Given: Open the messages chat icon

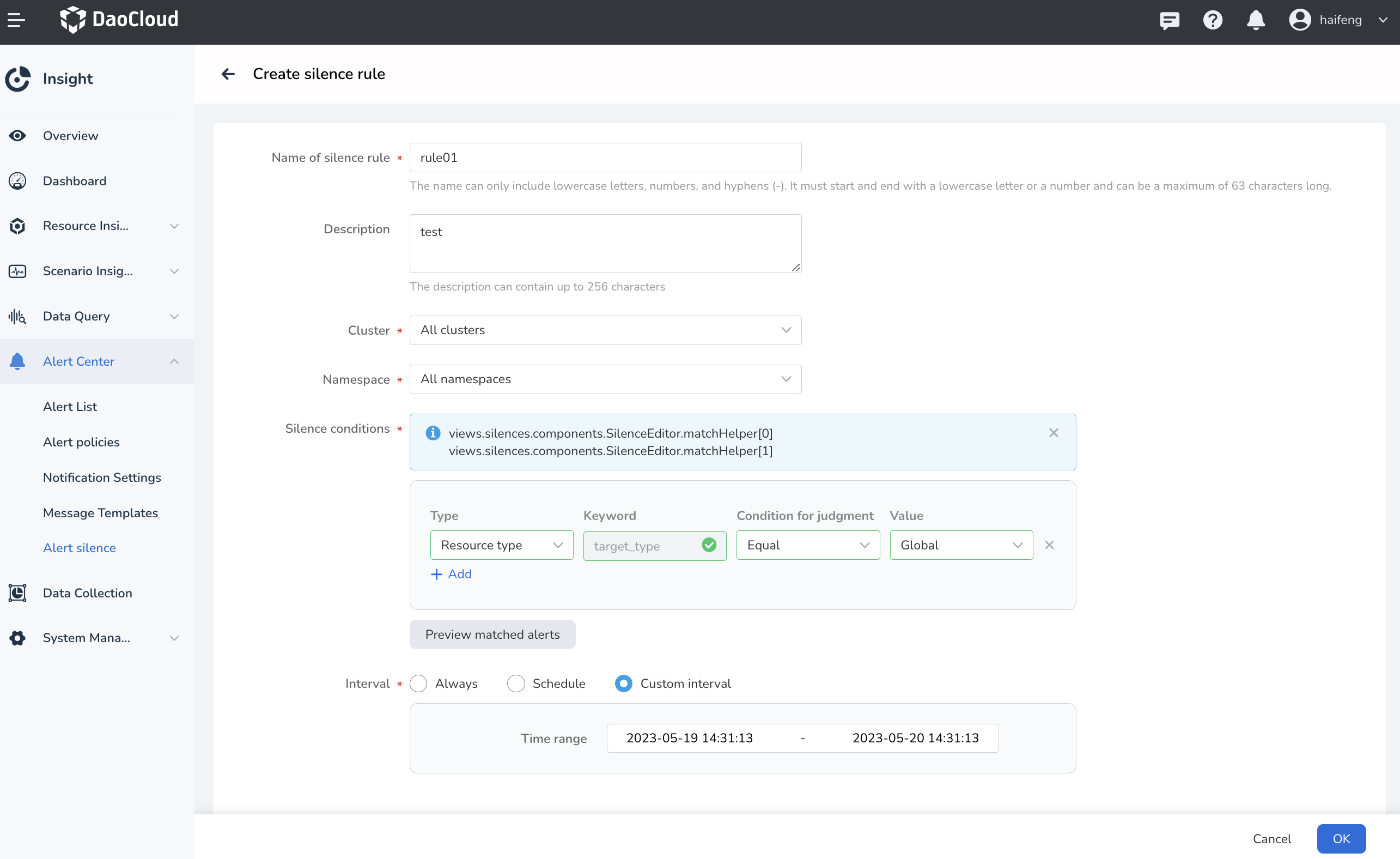Looking at the screenshot, I should (1170, 21).
